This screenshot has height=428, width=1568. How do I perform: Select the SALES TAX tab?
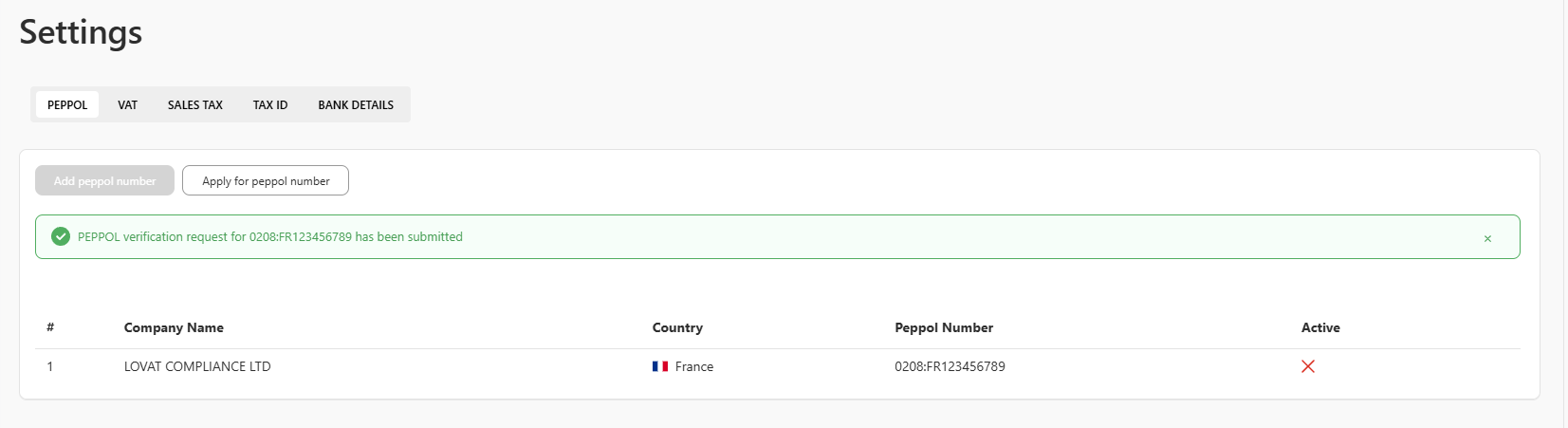pyautogui.click(x=195, y=104)
